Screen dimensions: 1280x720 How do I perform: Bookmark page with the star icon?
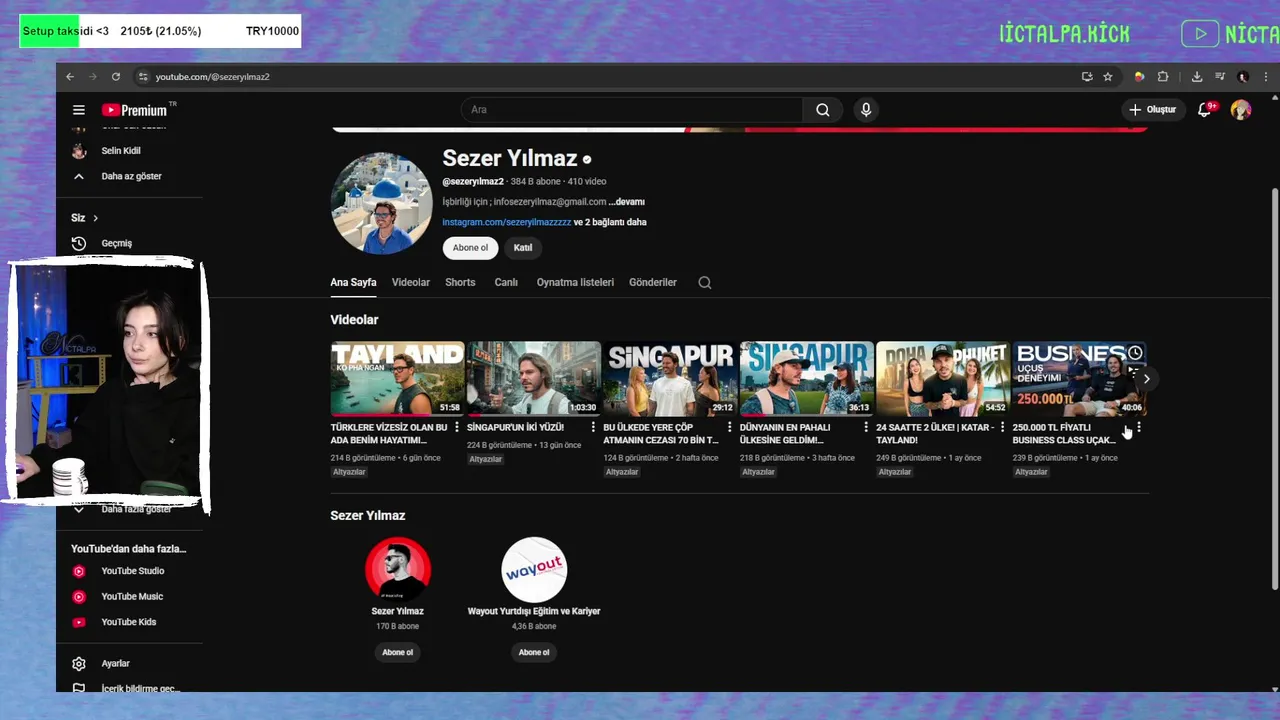1108,77
